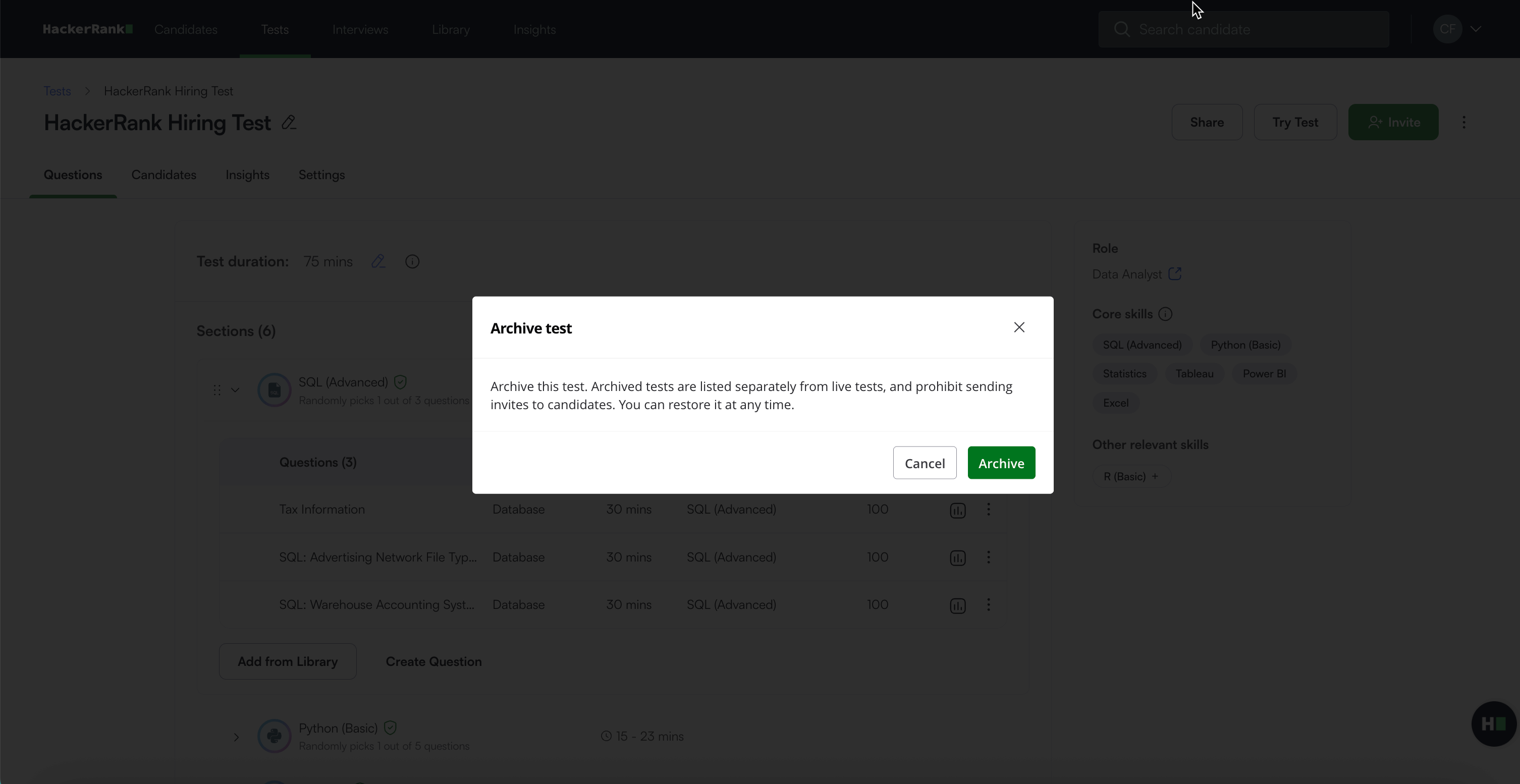This screenshot has width=1520, height=784.
Task: Switch to the Settings tab
Action: 321,175
